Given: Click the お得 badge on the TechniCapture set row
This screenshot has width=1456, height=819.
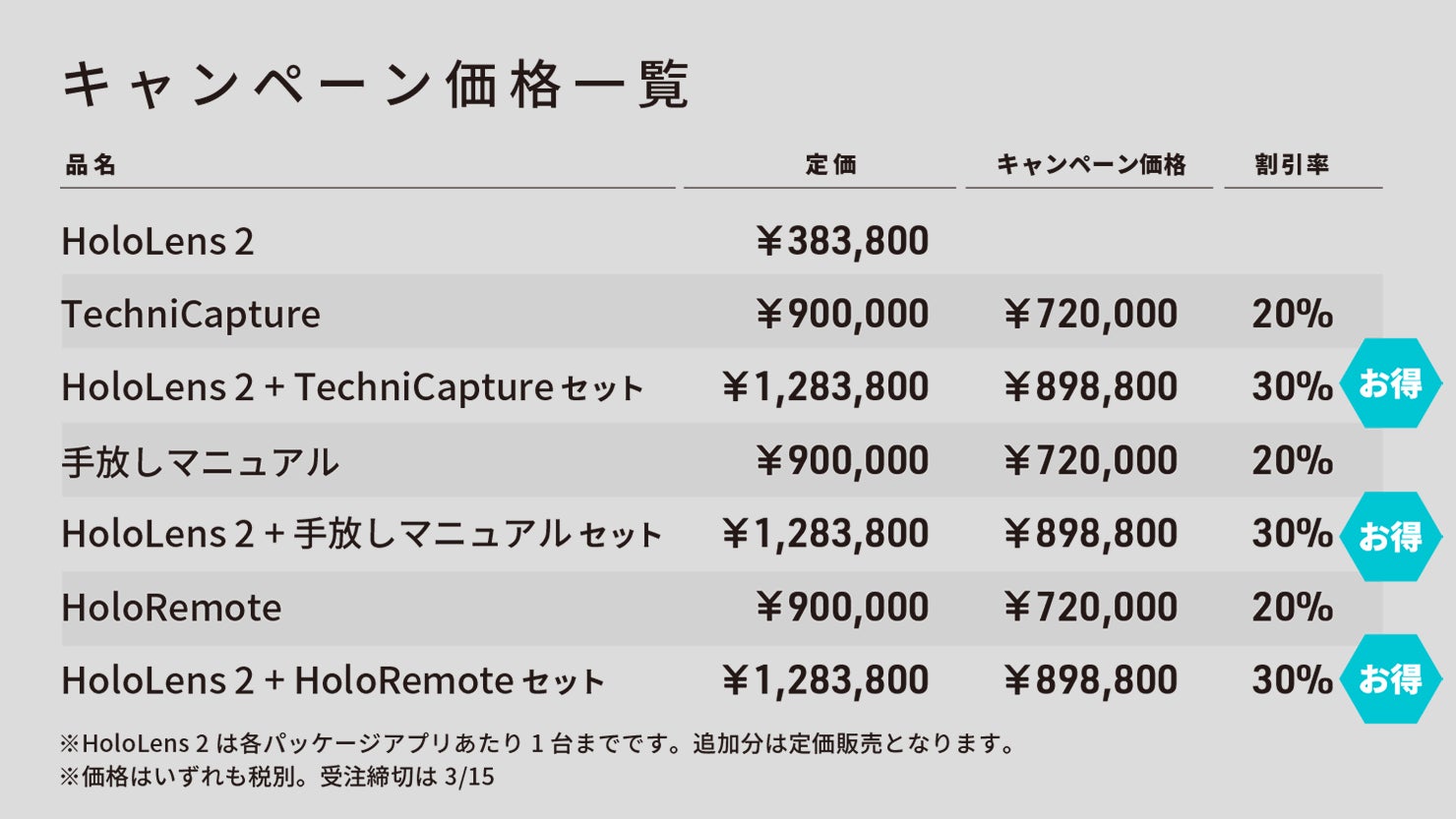Looking at the screenshot, I should [1390, 383].
